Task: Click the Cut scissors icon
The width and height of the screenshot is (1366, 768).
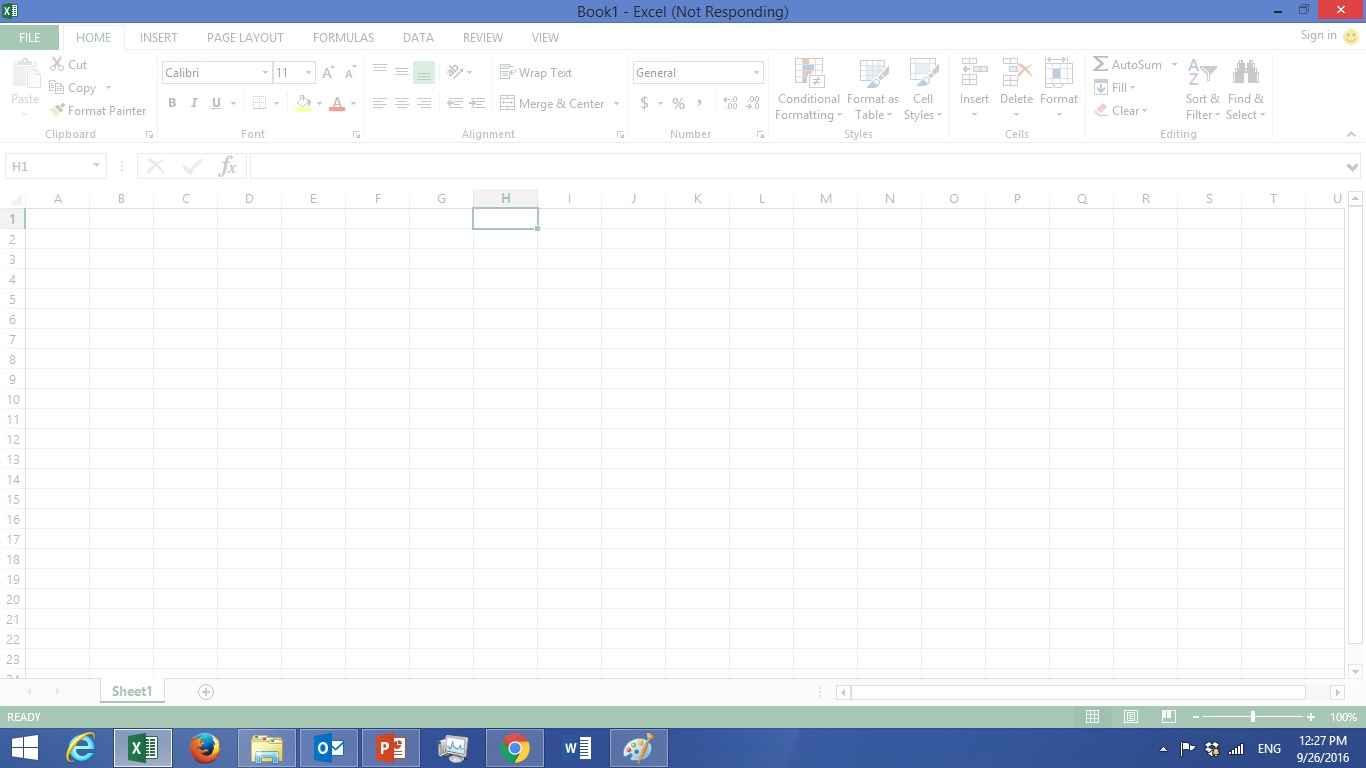Action: tap(57, 64)
